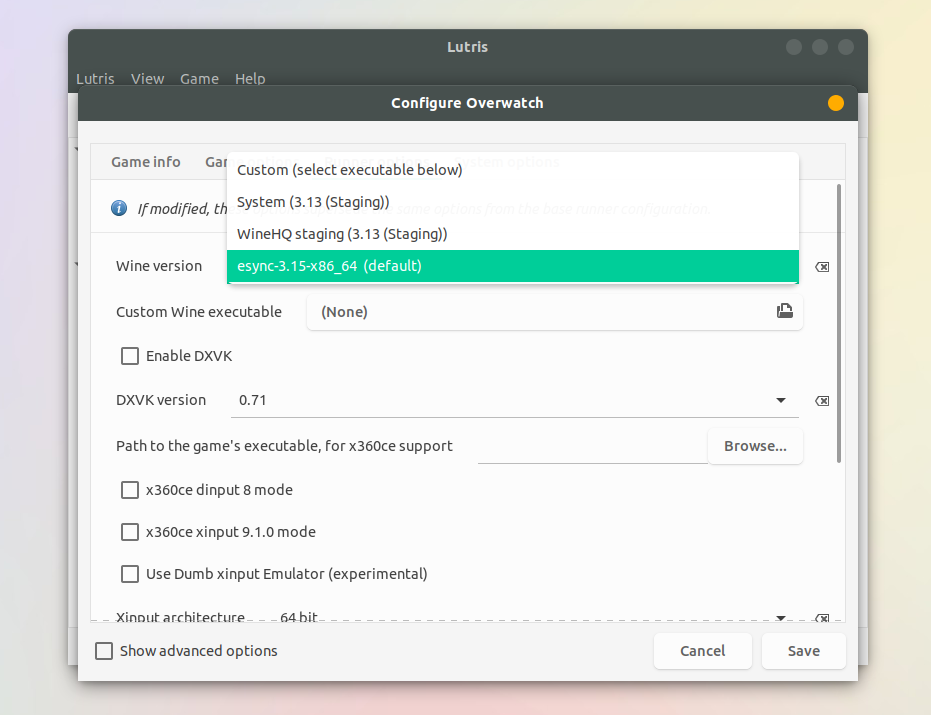This screenshot has height=715, width=931.
Task: Clear the DXVK version selection
Action: pos(821,400)
